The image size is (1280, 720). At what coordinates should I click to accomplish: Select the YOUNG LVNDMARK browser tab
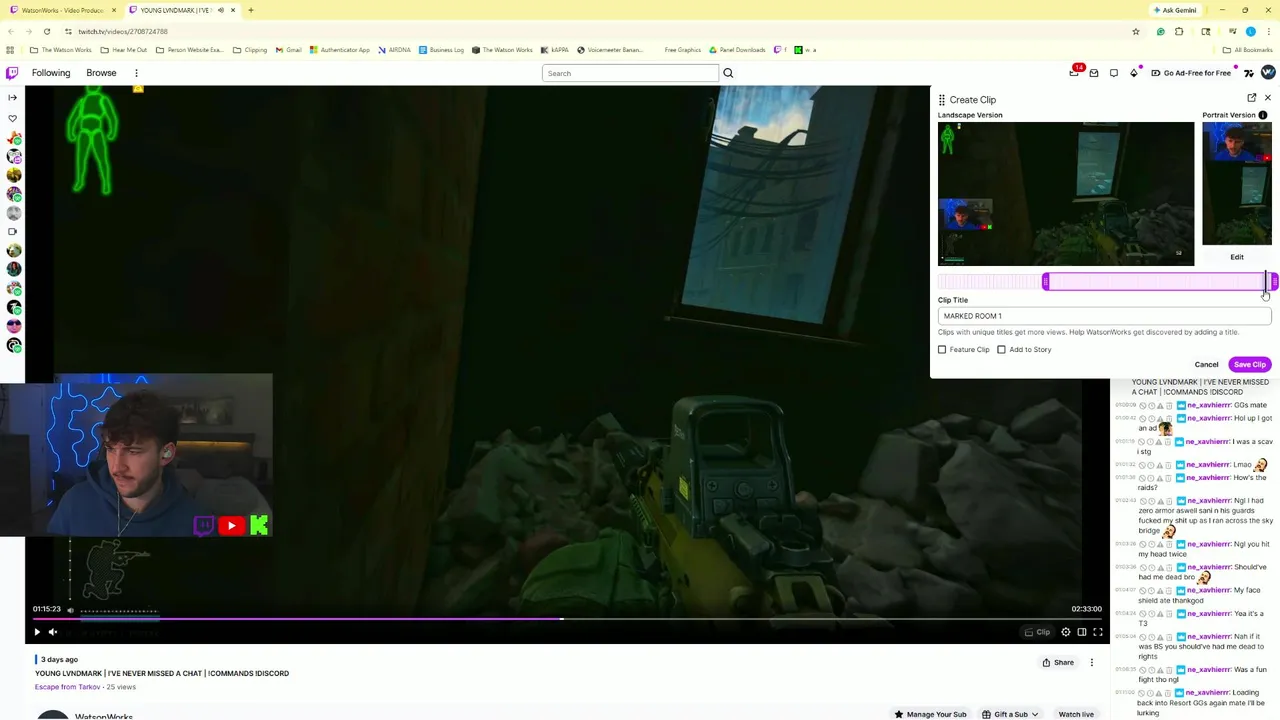coord(180,10)
